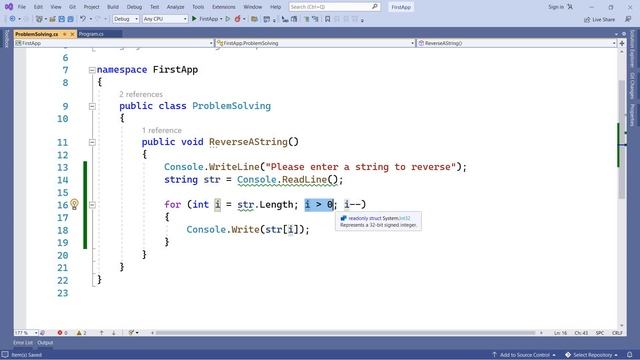Screen dimensions: 640x360
Task: Click the bookmark icon in the toolbar
Action: [327, 19]
